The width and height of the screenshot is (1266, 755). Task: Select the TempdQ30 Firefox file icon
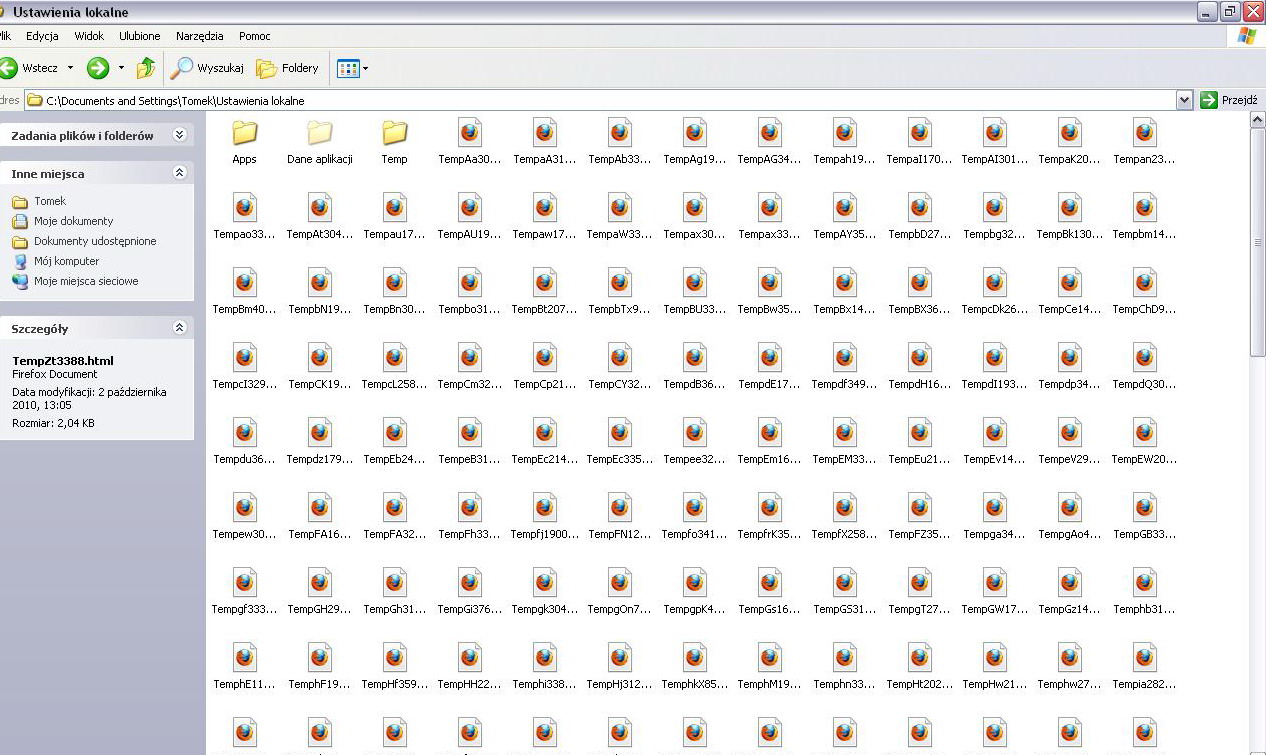point(1145,357)
